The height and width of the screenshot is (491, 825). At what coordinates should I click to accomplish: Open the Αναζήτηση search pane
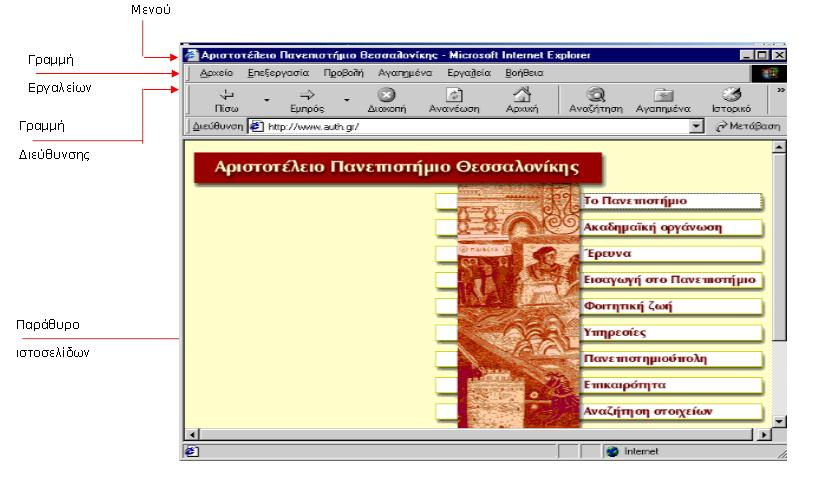(596, 101)
